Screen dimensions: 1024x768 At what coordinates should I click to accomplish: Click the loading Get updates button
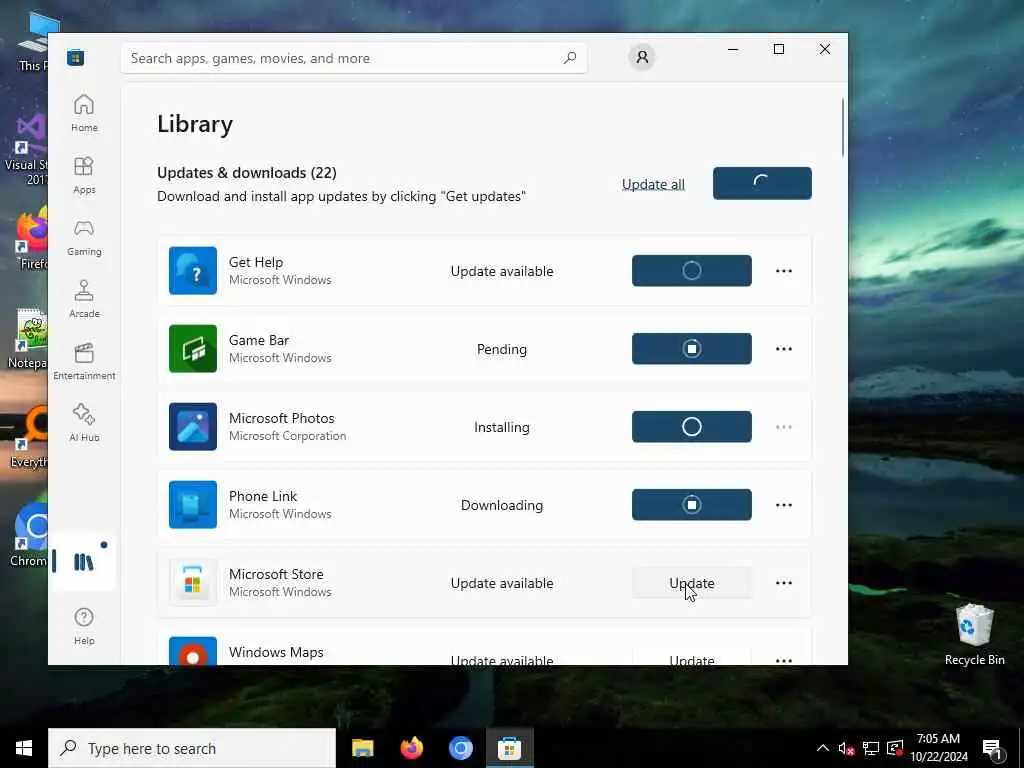pyautogui.click(x=762, y=184)
